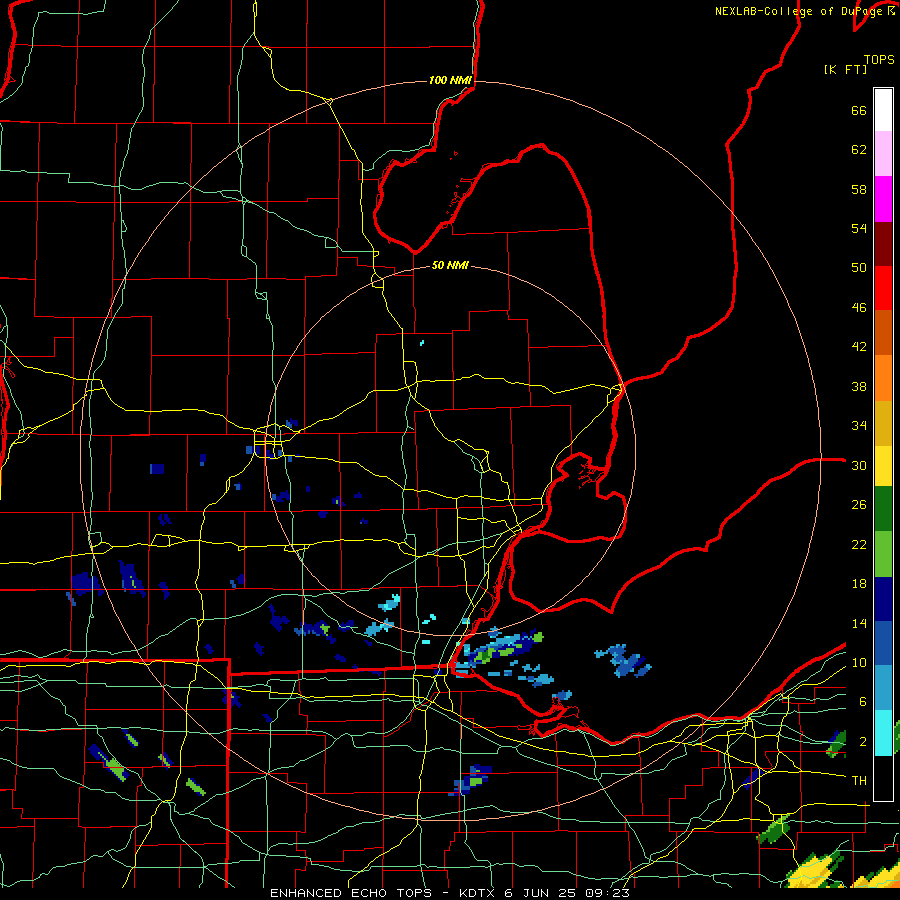Click the legend value "62"

[859, 150]
